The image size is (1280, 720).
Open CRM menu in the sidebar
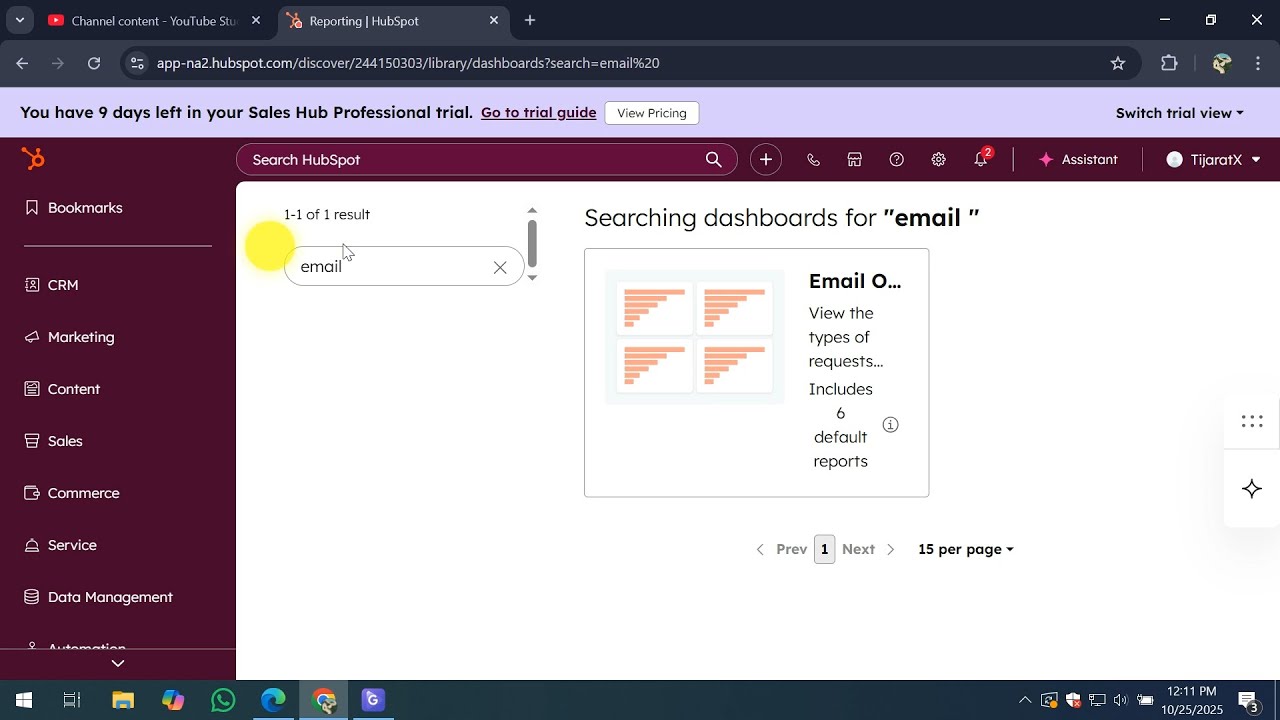coord(51,285)
